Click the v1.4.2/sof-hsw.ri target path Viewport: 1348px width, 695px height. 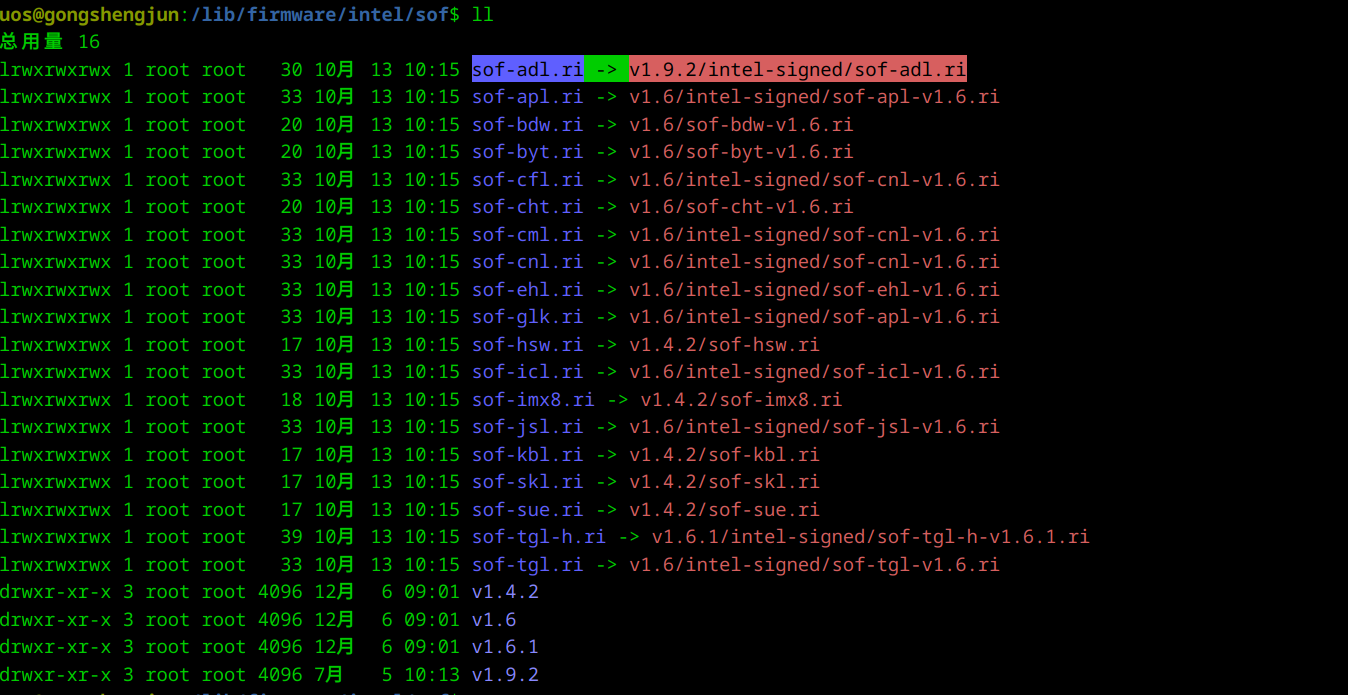[x=724, y=345]
